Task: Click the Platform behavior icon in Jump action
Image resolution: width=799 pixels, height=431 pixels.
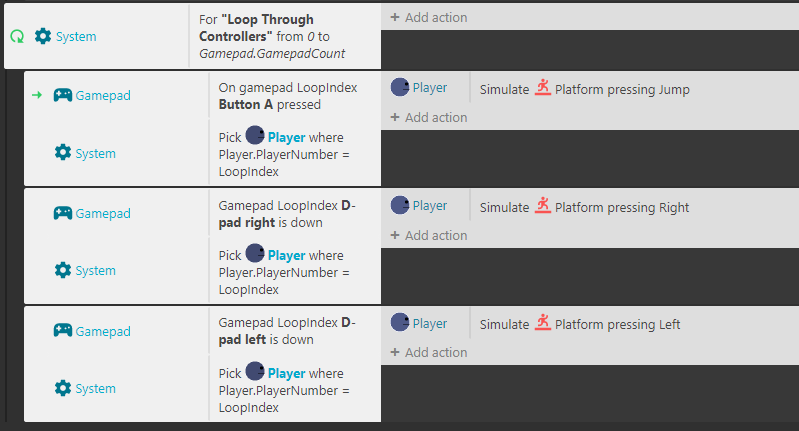Action: pos(543,88)
